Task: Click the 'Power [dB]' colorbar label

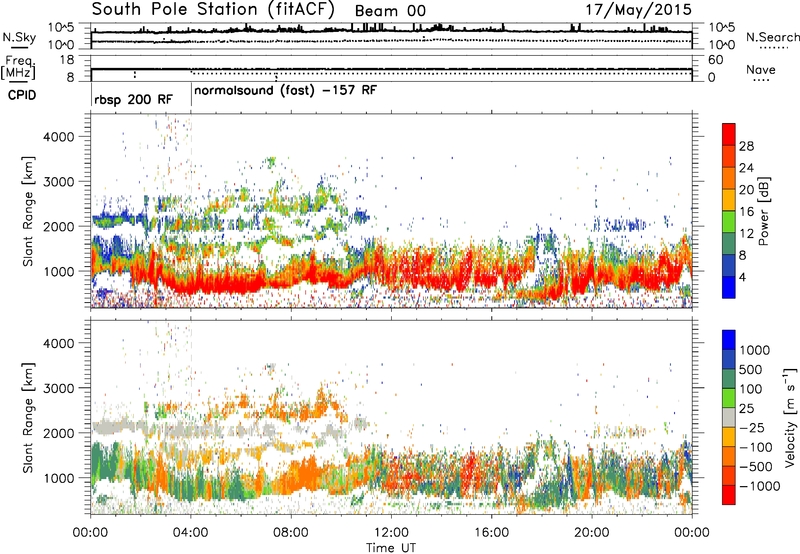Action: (x=763, y=211)
